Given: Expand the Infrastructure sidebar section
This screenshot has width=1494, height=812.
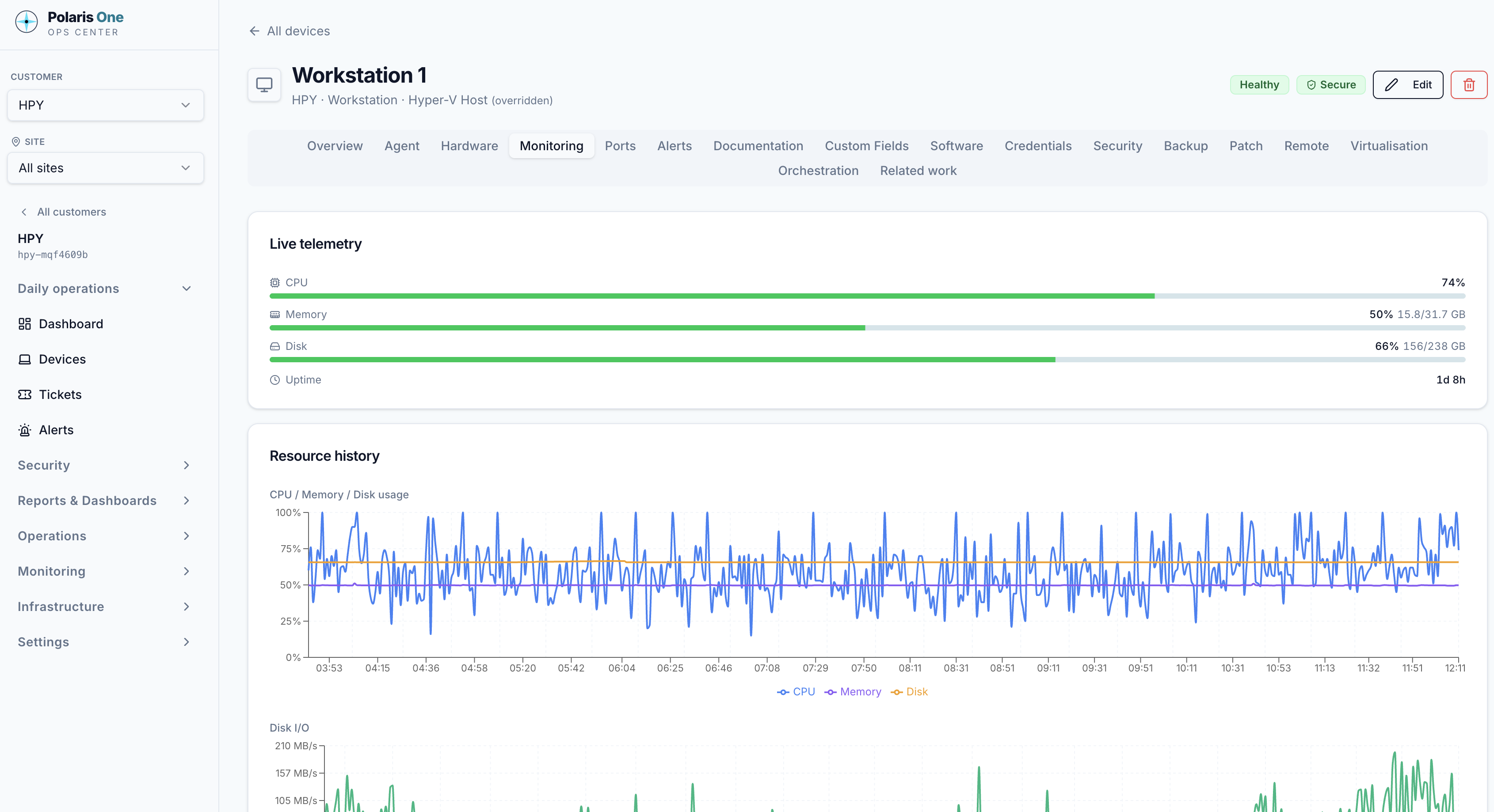Looking at the screenshot, I should [x=106, y=607].
